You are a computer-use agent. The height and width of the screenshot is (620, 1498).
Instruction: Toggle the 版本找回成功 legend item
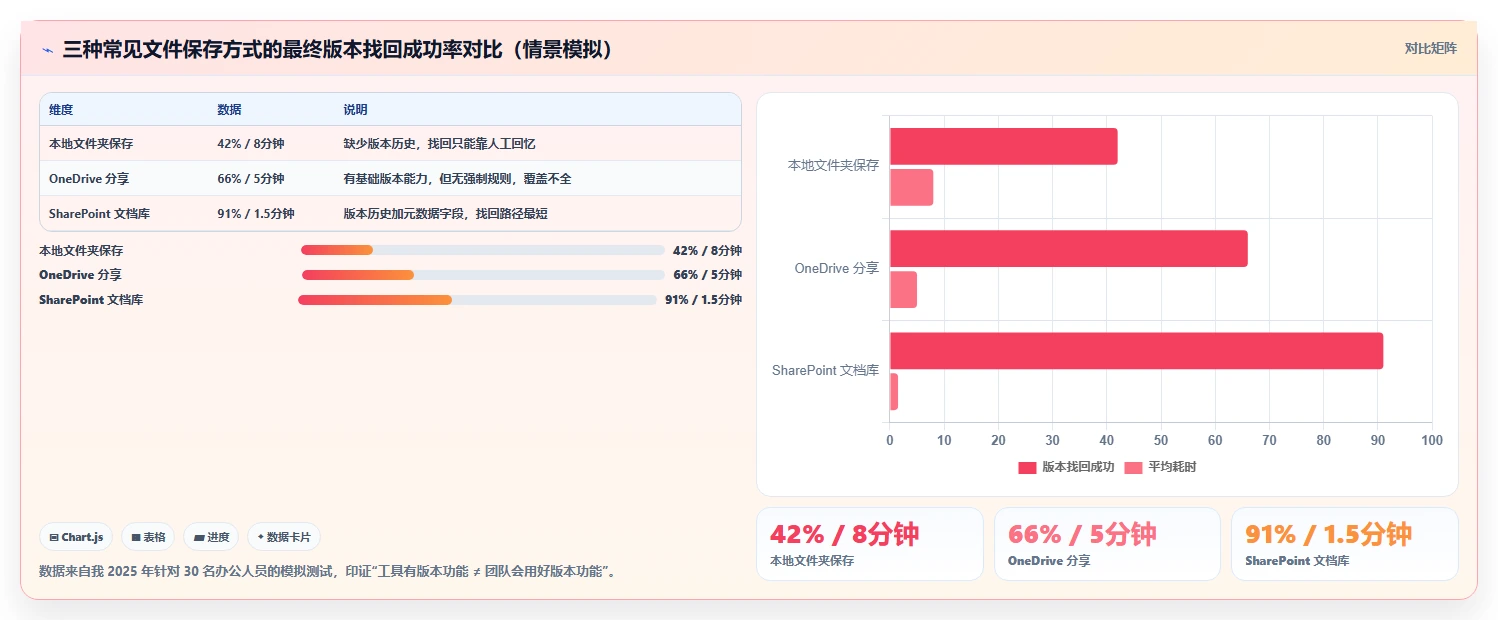(1066, 467)
